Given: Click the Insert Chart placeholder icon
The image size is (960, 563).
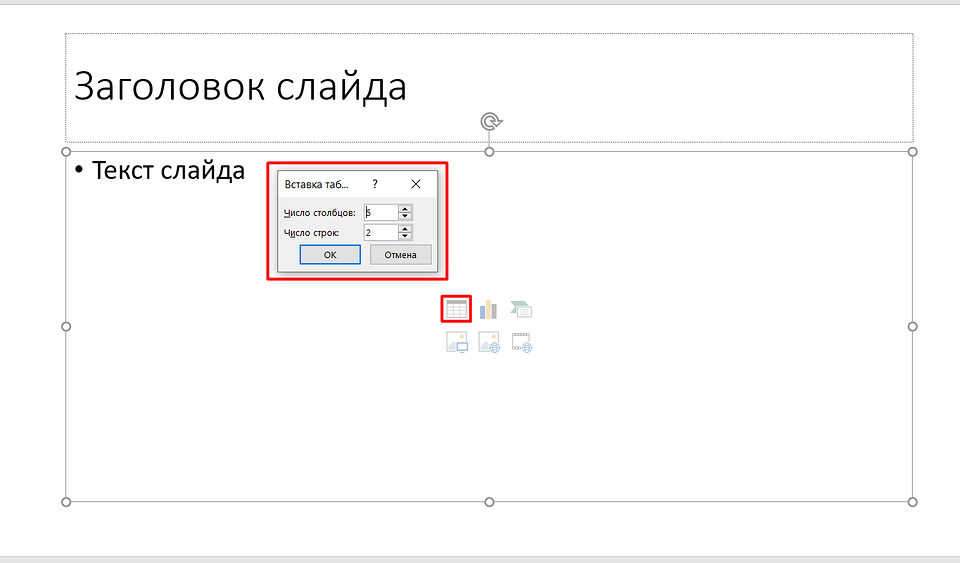Looking at the screenshot, I should 488,310.
